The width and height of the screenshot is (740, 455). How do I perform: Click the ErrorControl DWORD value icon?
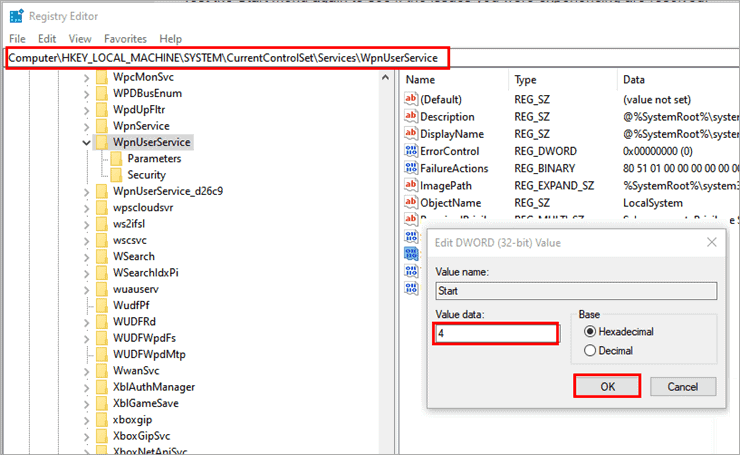tap(411, 151)
